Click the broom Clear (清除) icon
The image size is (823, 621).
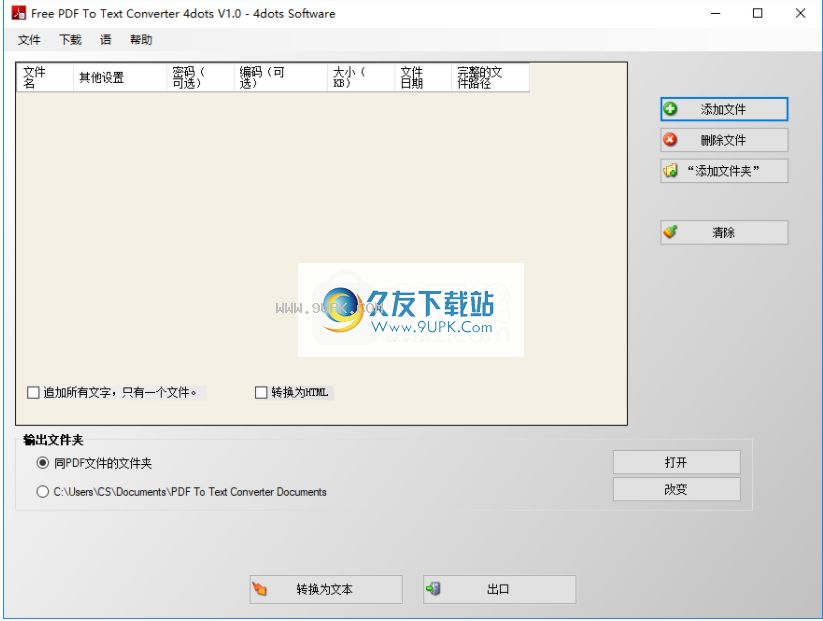coord(670,231)
